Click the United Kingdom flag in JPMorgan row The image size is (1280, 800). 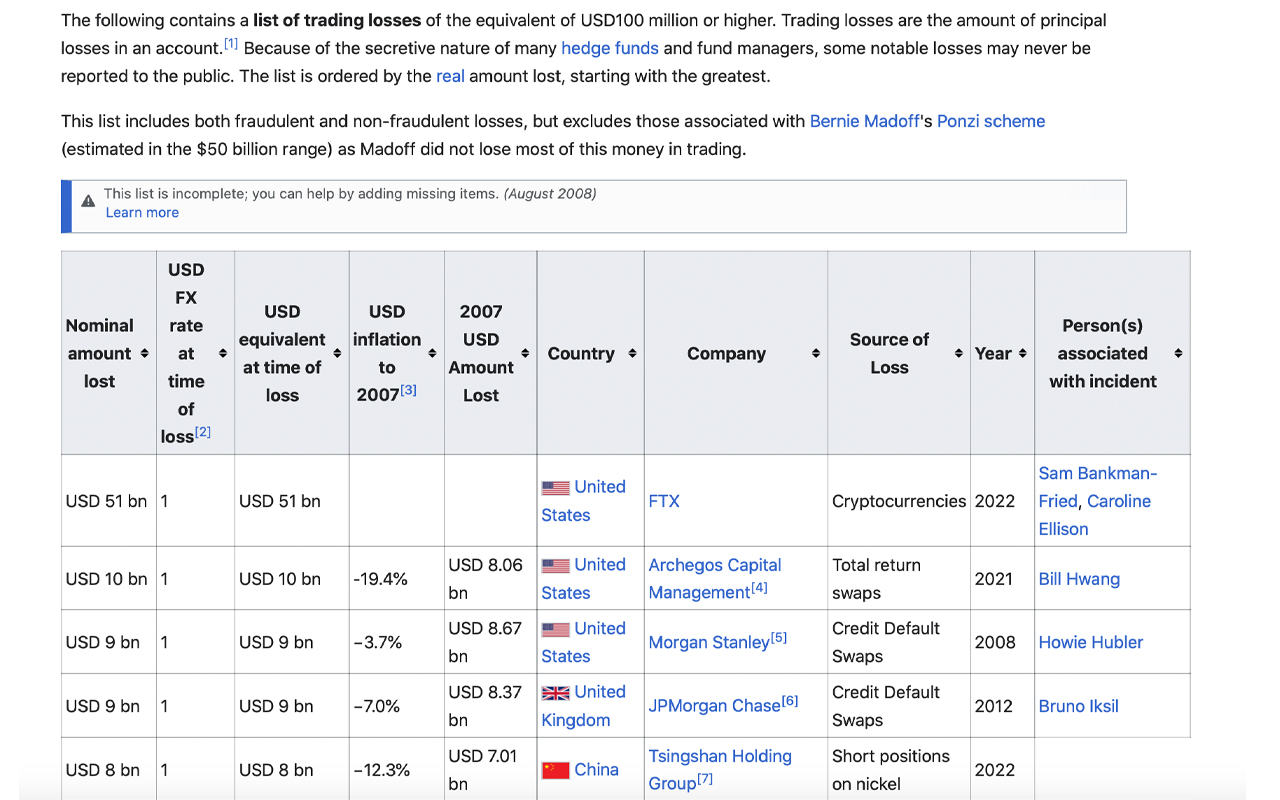556,691
